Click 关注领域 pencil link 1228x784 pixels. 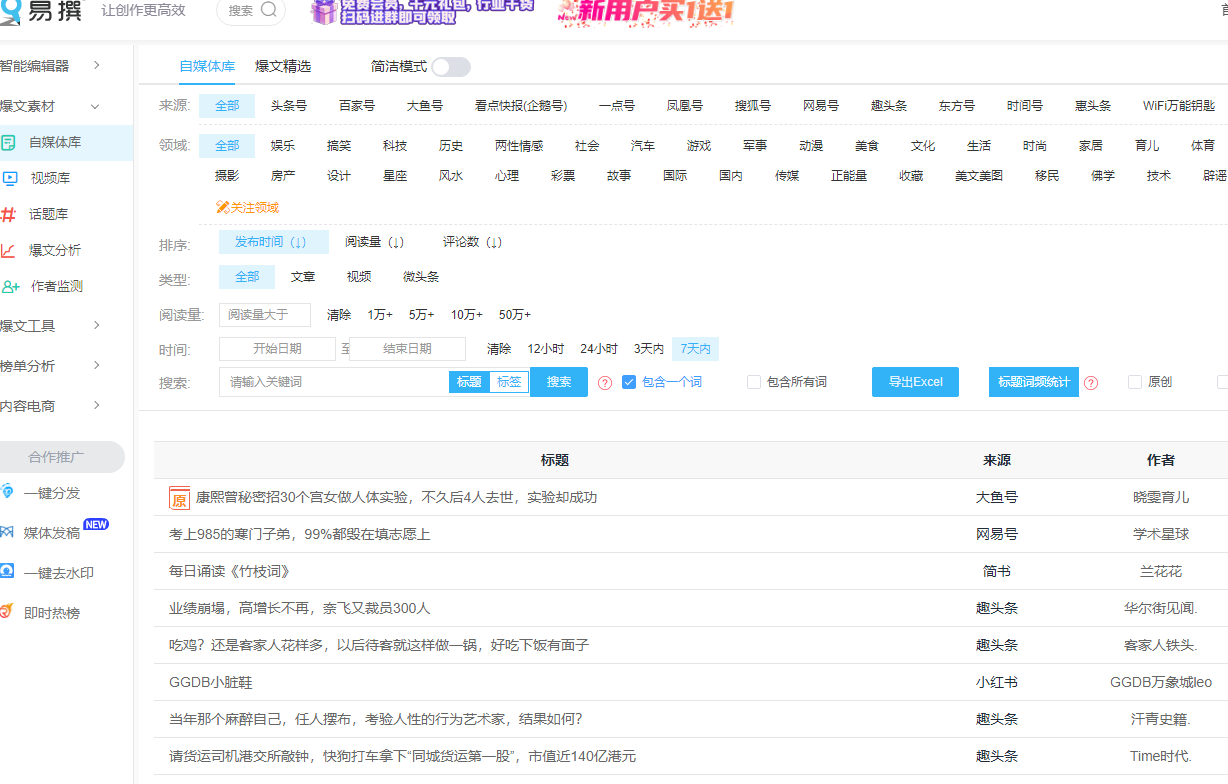247,207
